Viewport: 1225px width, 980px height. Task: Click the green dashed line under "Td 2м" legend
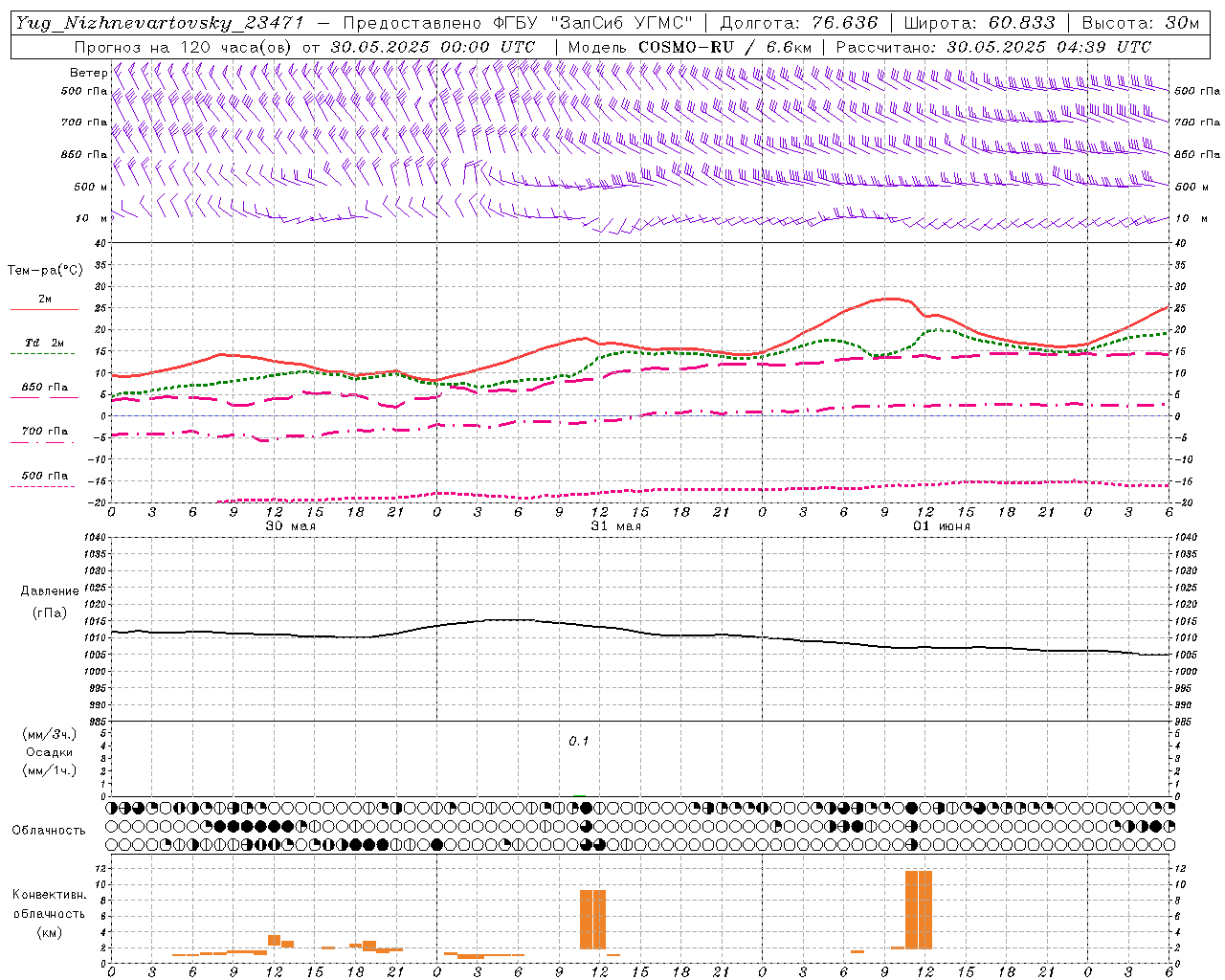click(x=42, y=354)
